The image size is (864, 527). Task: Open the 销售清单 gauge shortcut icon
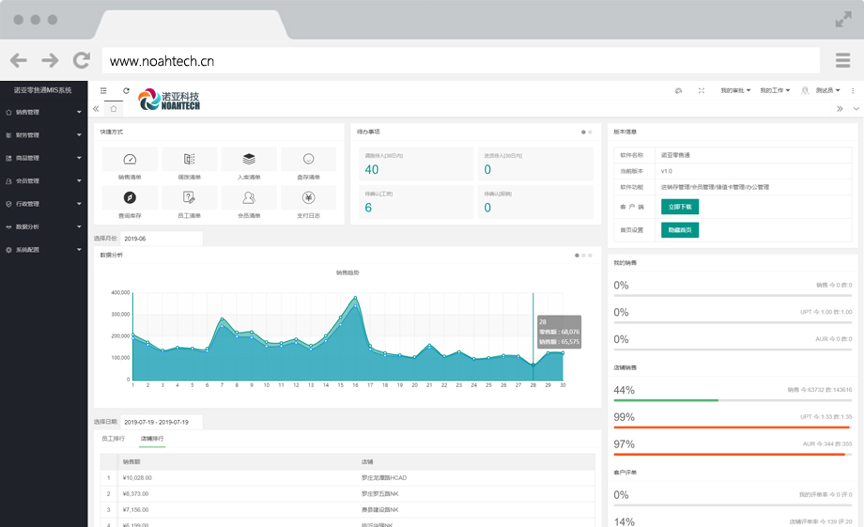pos(128,159)
